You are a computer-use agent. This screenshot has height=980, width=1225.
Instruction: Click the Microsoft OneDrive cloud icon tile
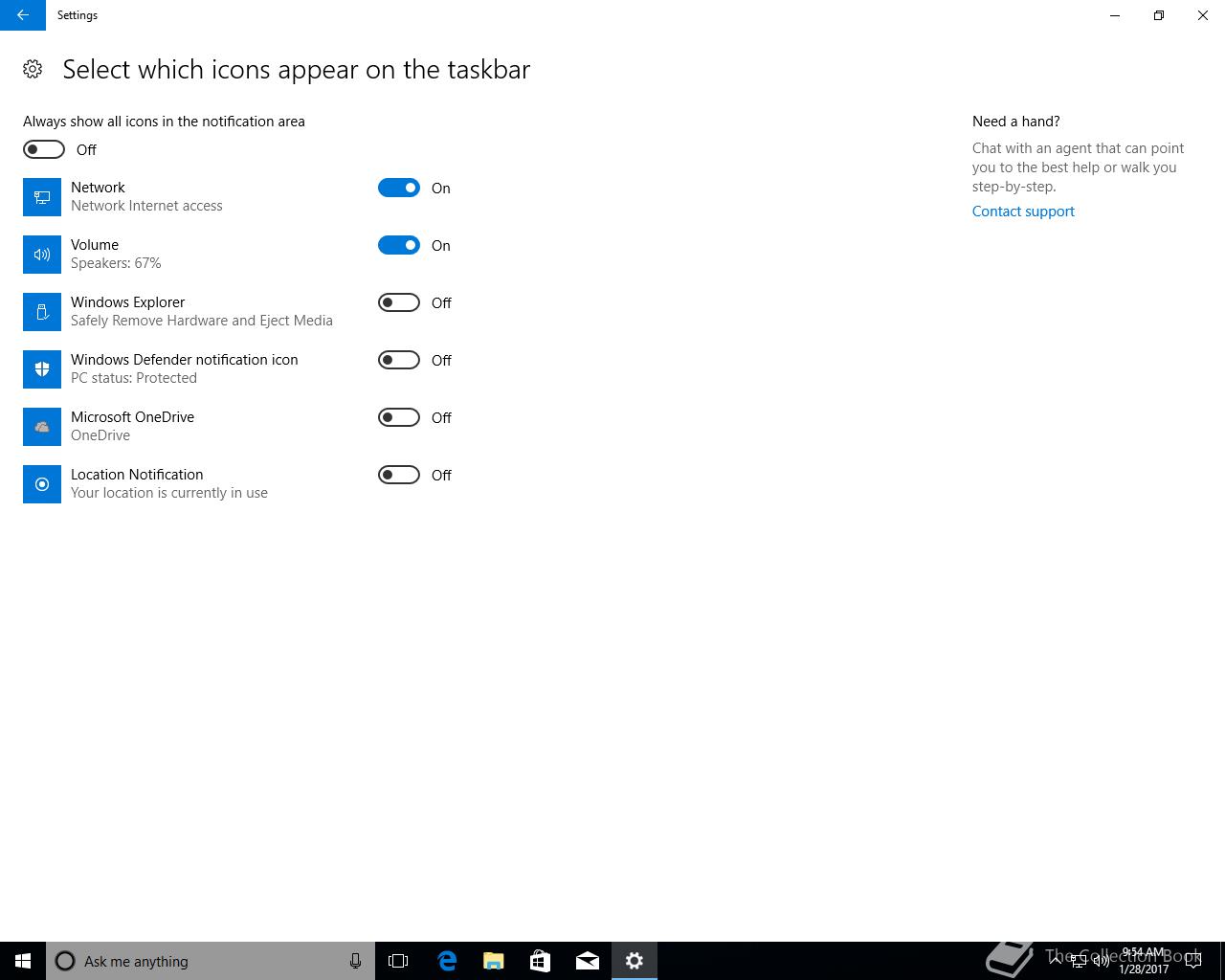click(42, 427)
